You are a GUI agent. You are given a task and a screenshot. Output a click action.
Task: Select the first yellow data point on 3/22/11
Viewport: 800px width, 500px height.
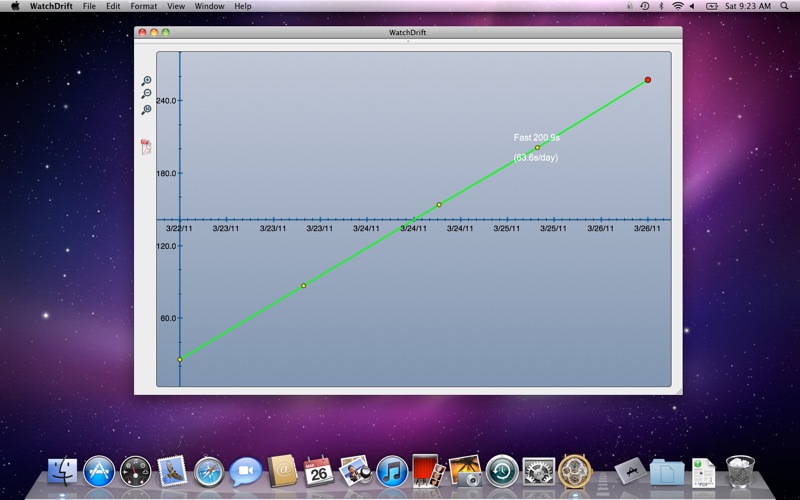(x=180, y=360)
